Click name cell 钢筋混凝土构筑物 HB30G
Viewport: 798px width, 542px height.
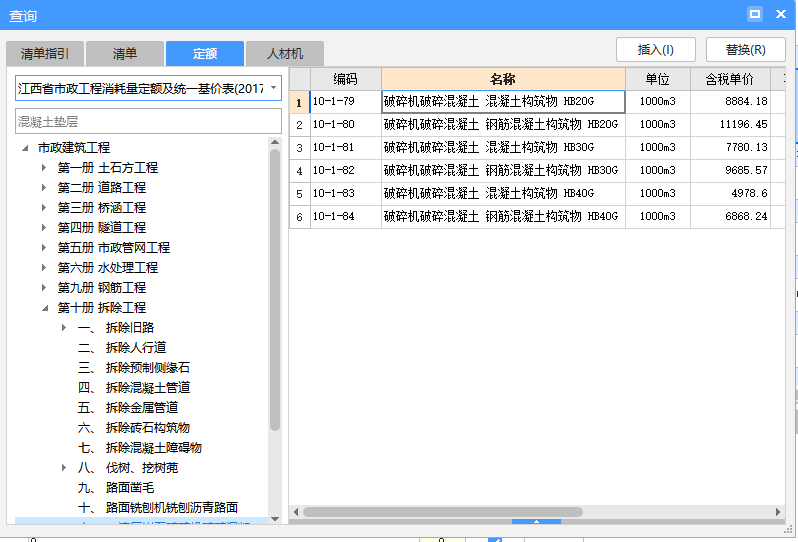click(503, 170)
